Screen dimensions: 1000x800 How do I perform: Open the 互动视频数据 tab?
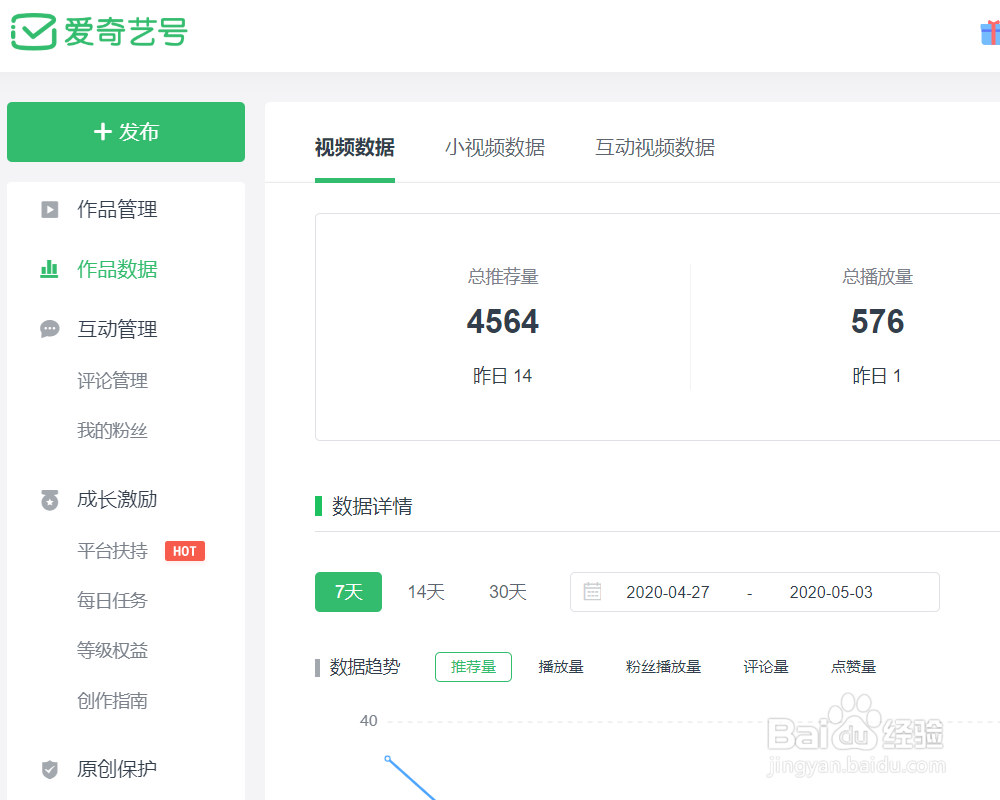(654, 147)
